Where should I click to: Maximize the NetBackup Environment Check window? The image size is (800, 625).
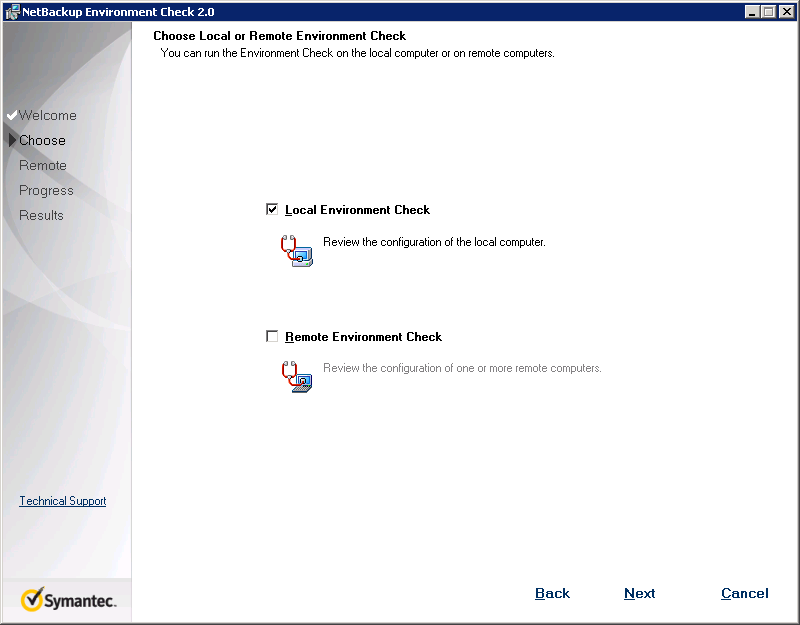[768, 12]
